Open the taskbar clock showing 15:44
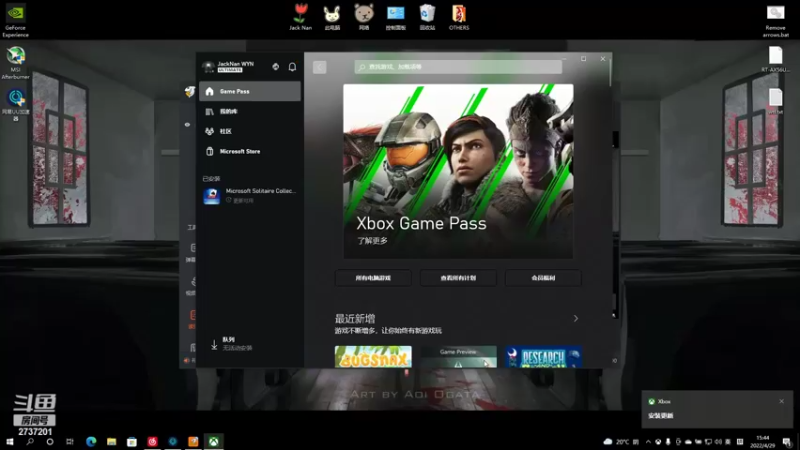Image resolution: width=800 pixels, height=450 pixels. click(x=763, y=442)
